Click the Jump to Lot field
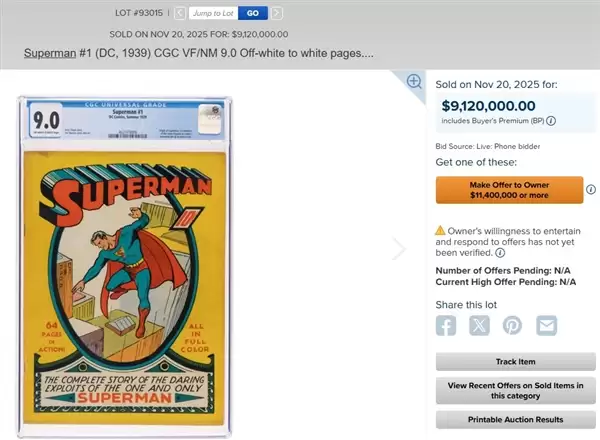 [x=213, y=13]
